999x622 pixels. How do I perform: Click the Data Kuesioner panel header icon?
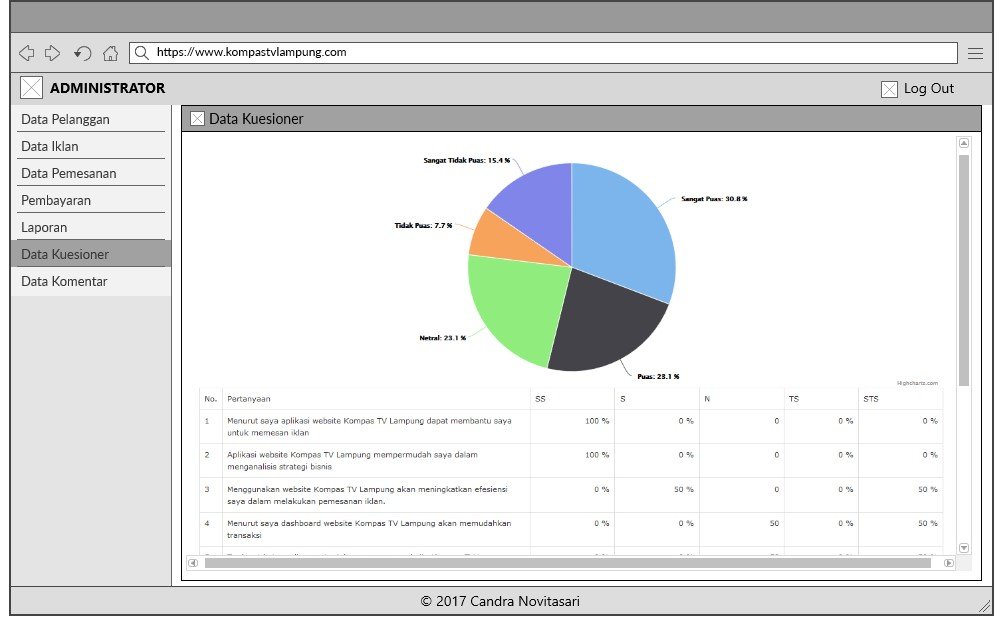pos(197,119)
